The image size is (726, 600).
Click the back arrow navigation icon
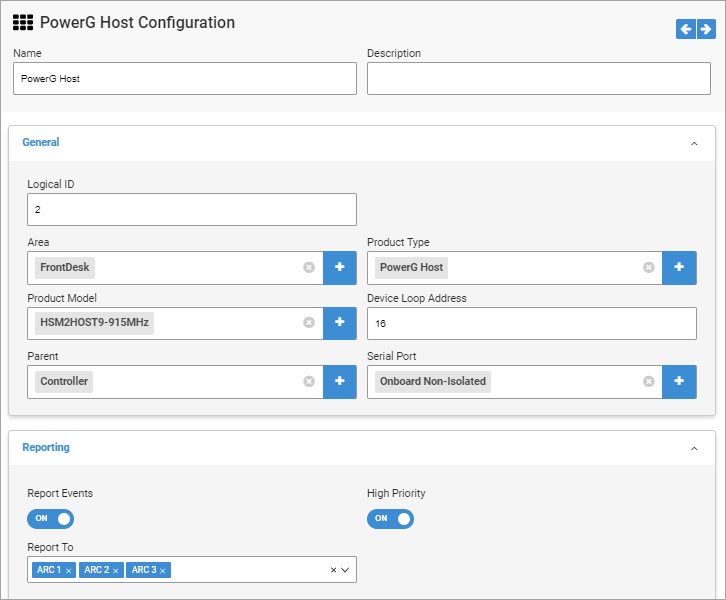point(686,30)
